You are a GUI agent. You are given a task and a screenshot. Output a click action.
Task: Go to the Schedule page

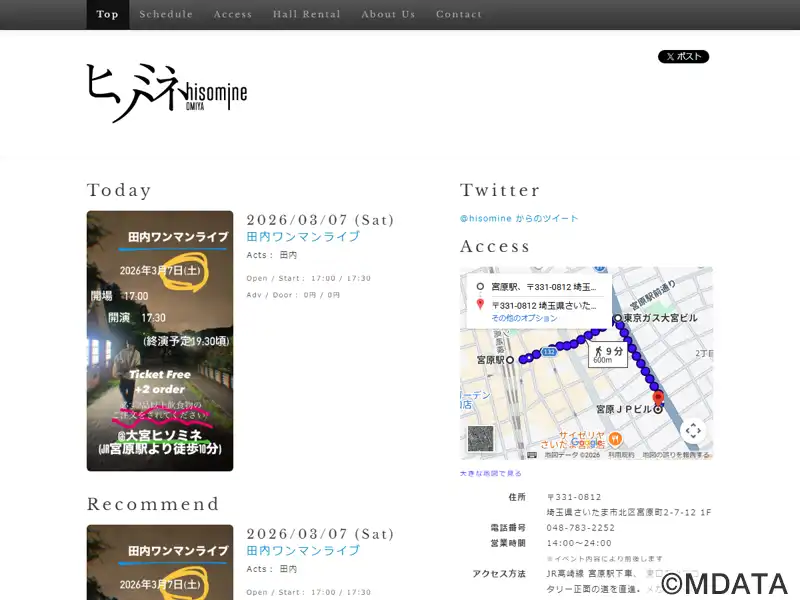tap(166, 14)
